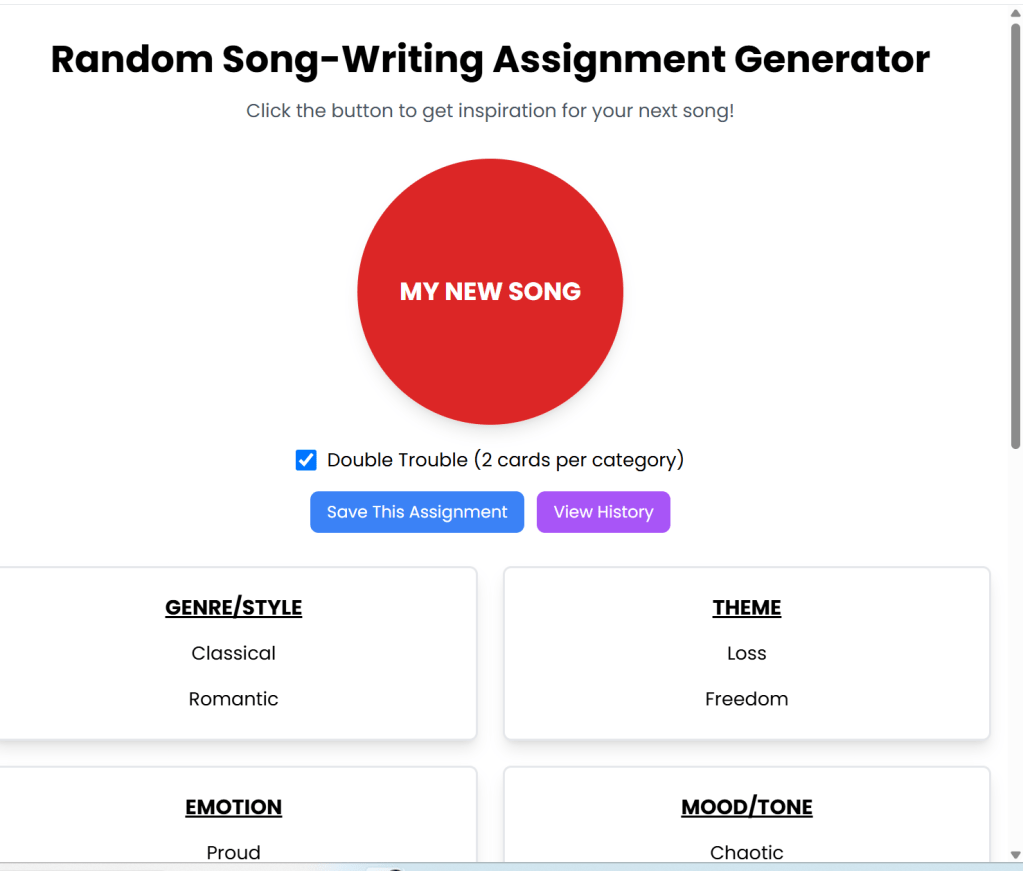The width and height of the screenshot is (1023, 871).
Task: Click the Freedom theme entry
Action: 747,699
